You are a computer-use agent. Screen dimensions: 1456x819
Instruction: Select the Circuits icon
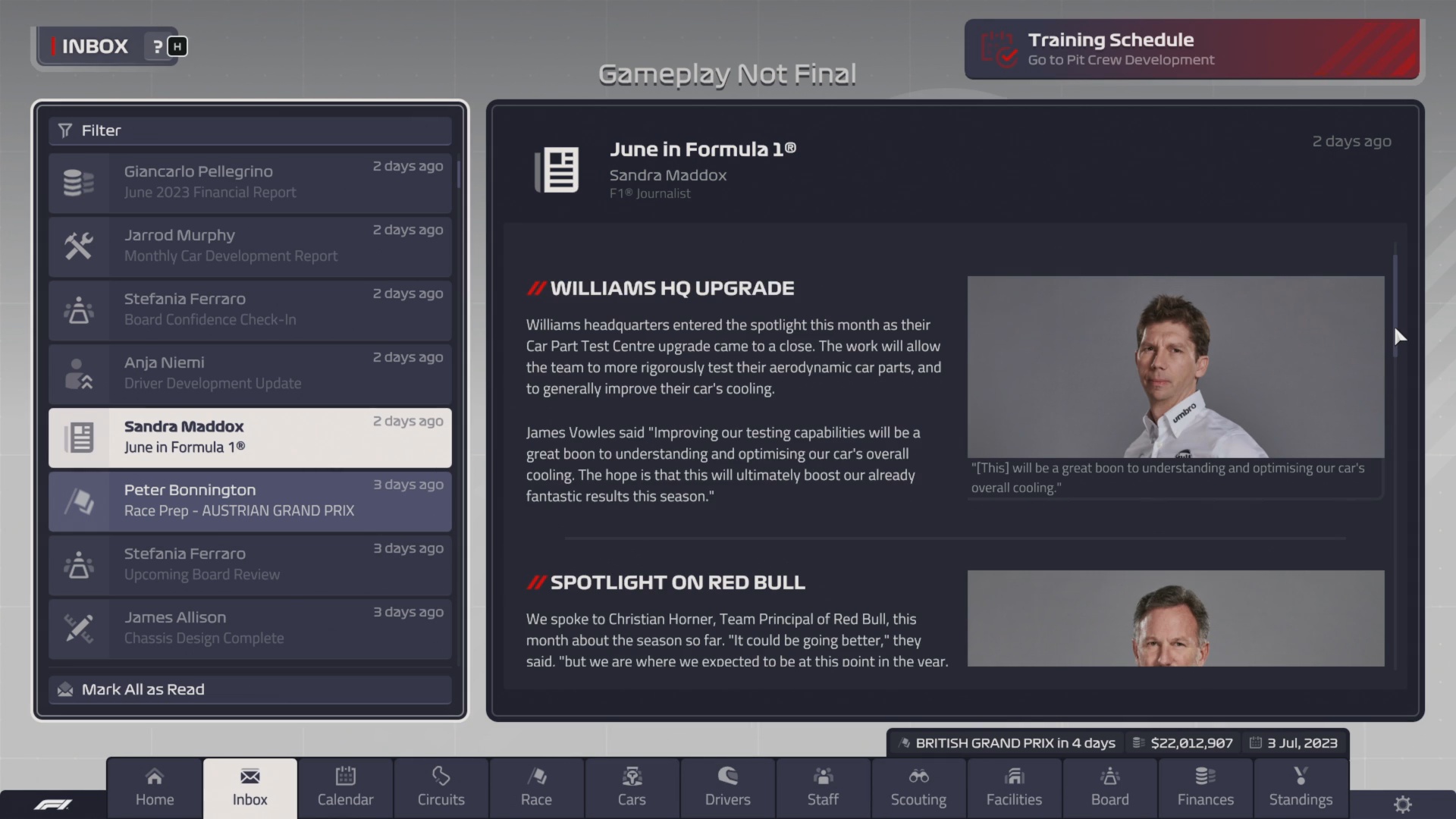pos(441,786)
